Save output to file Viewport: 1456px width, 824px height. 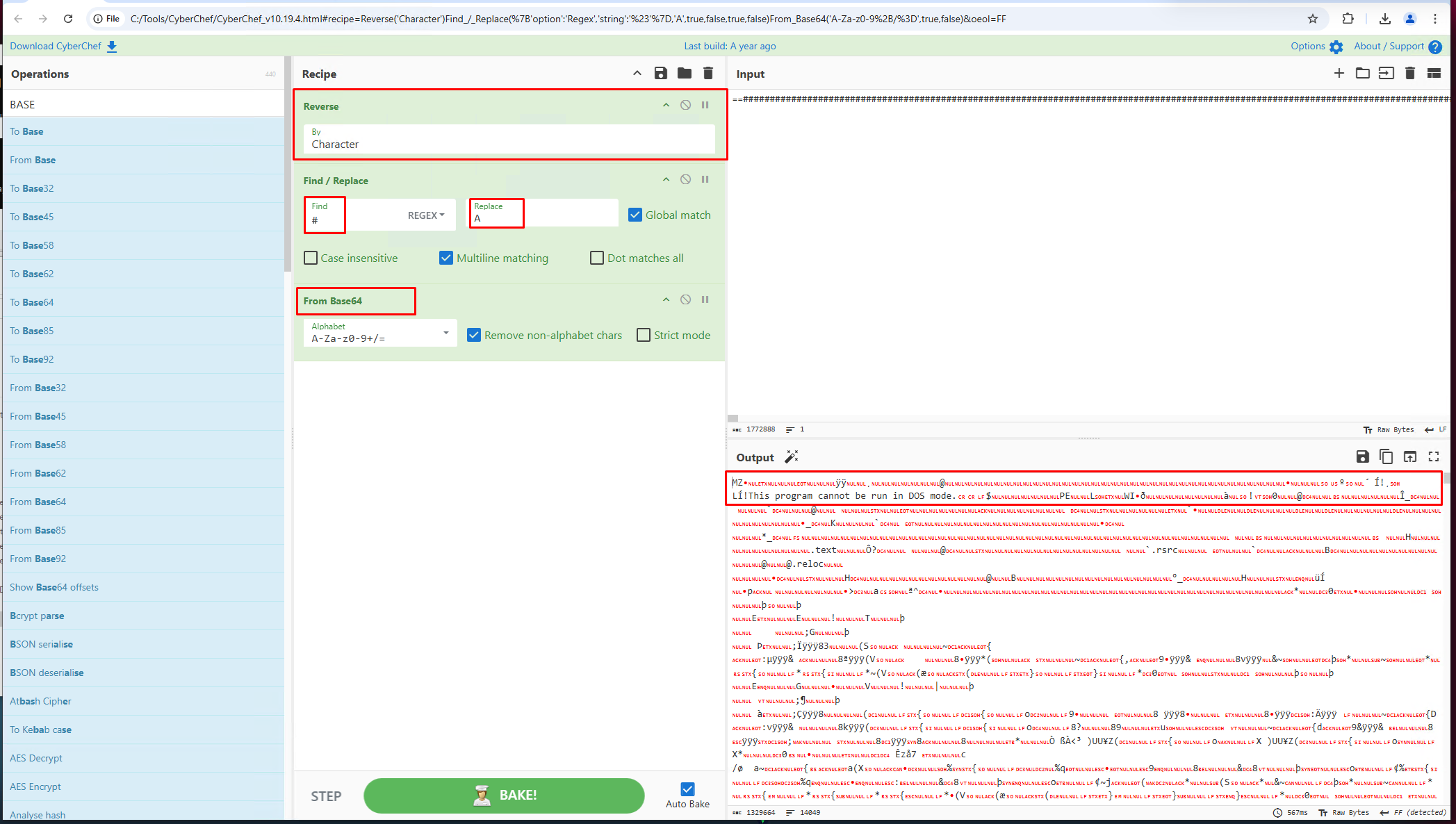[x=1363, y=456]
